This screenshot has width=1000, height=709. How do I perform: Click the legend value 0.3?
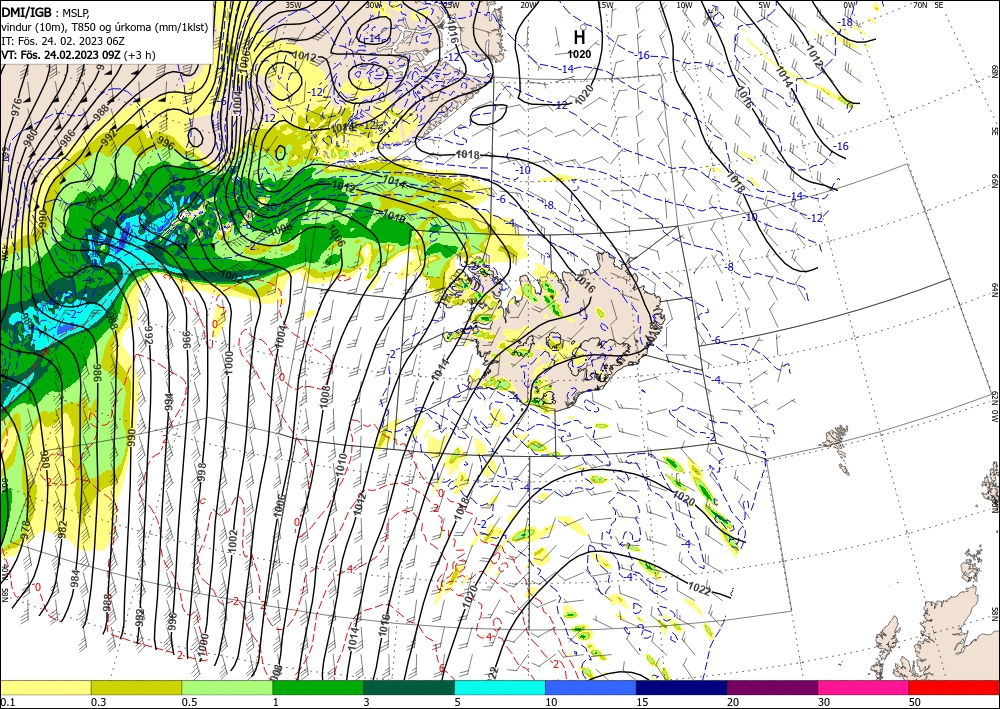tap(98, 702)
